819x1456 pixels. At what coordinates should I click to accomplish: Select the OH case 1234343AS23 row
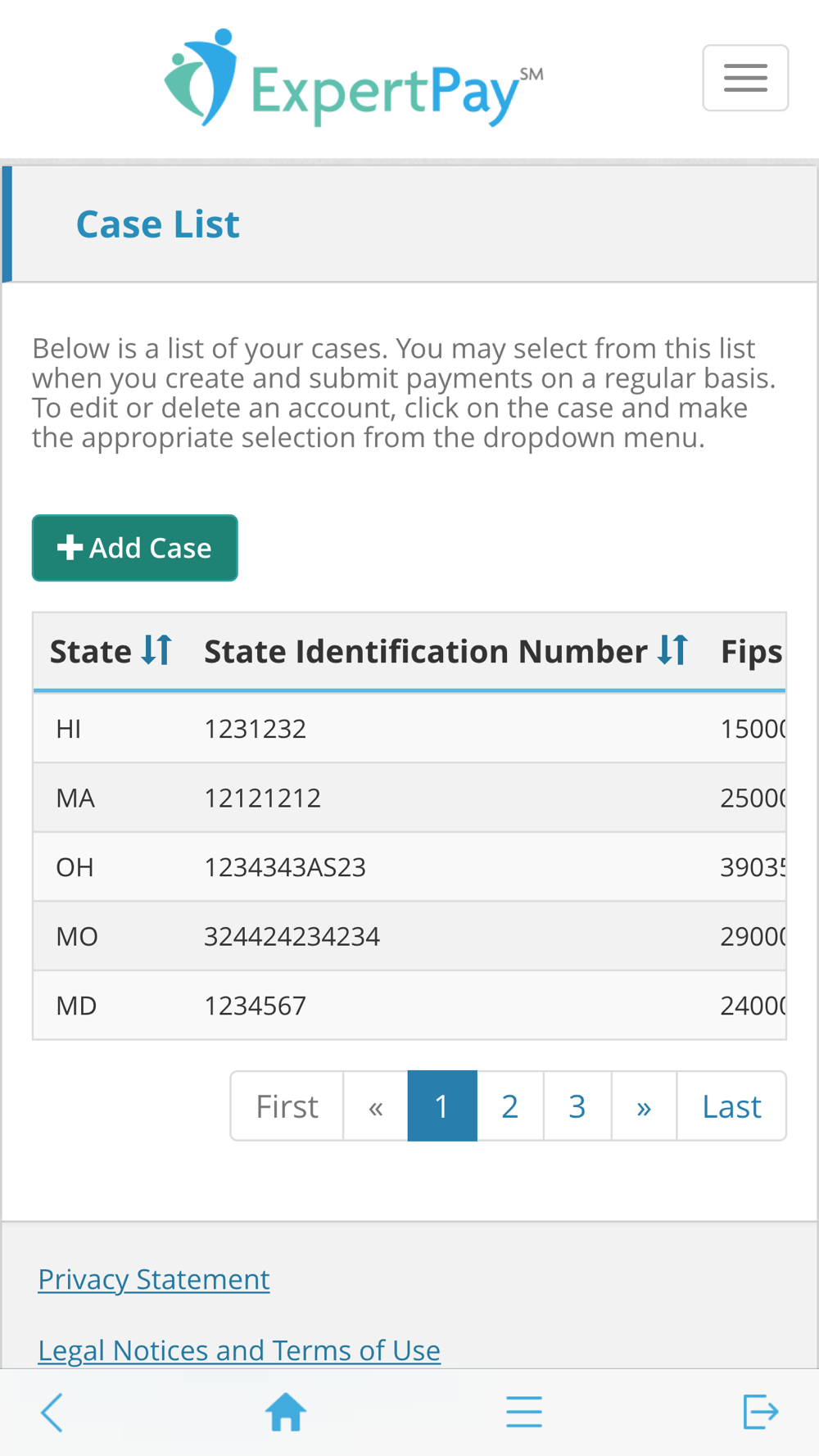409,867
